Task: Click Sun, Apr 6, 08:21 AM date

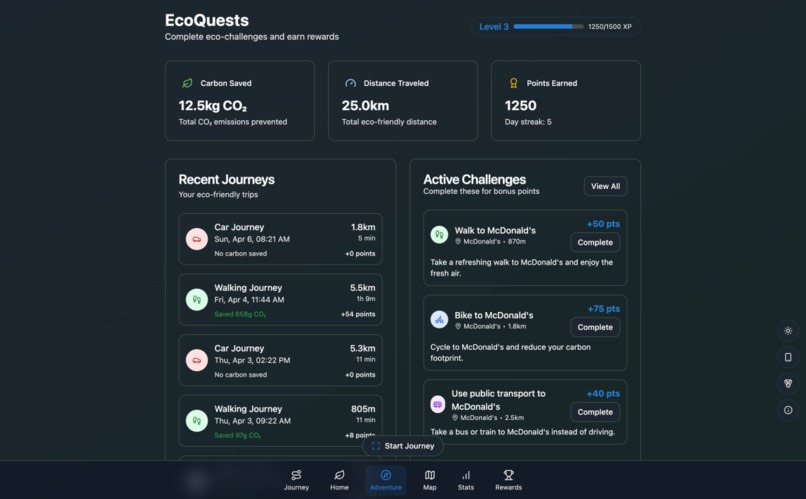Action: click(x=252, y=239)
